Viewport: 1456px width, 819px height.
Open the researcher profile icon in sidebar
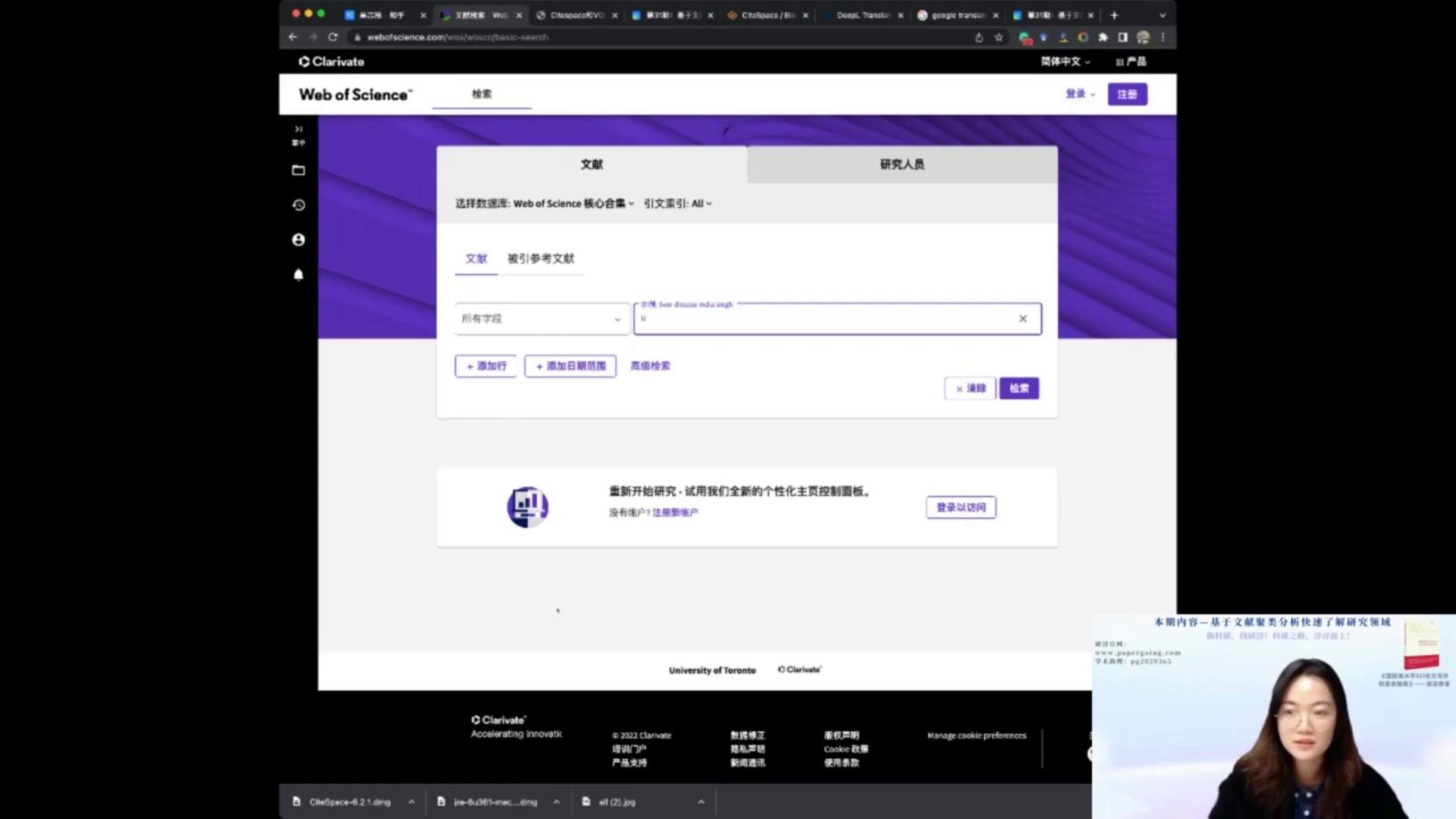298,240
